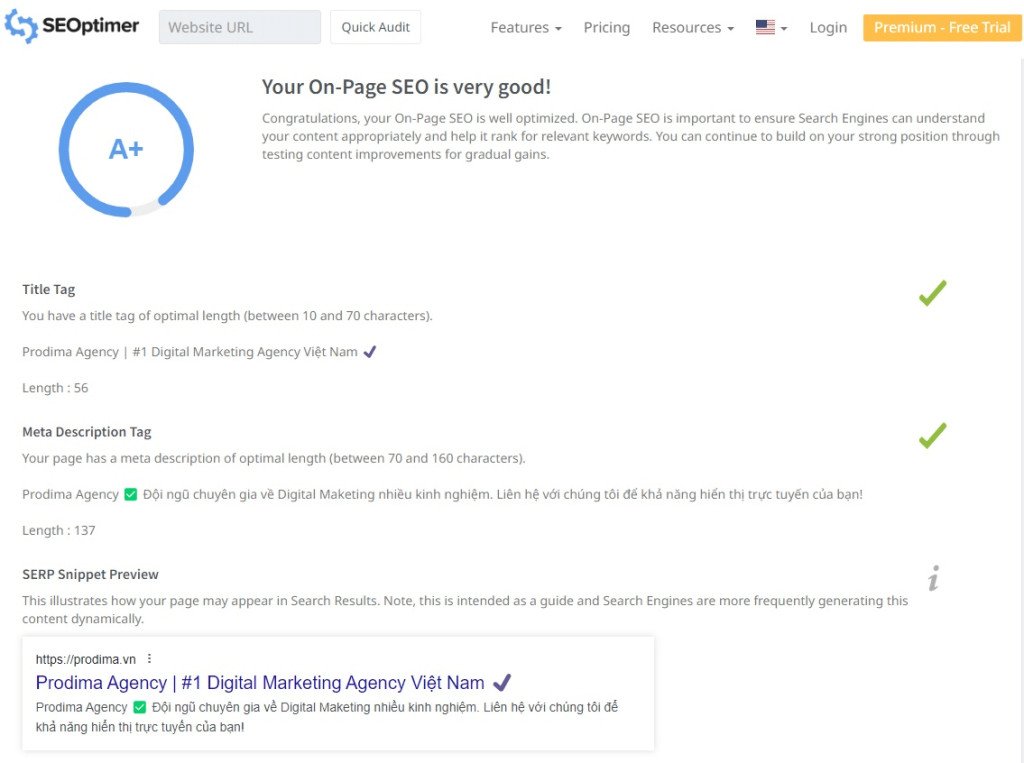This screenshot has height=763, width=1024.
Task: Click the meta description optimal length explanation
Action: [274, 458]
